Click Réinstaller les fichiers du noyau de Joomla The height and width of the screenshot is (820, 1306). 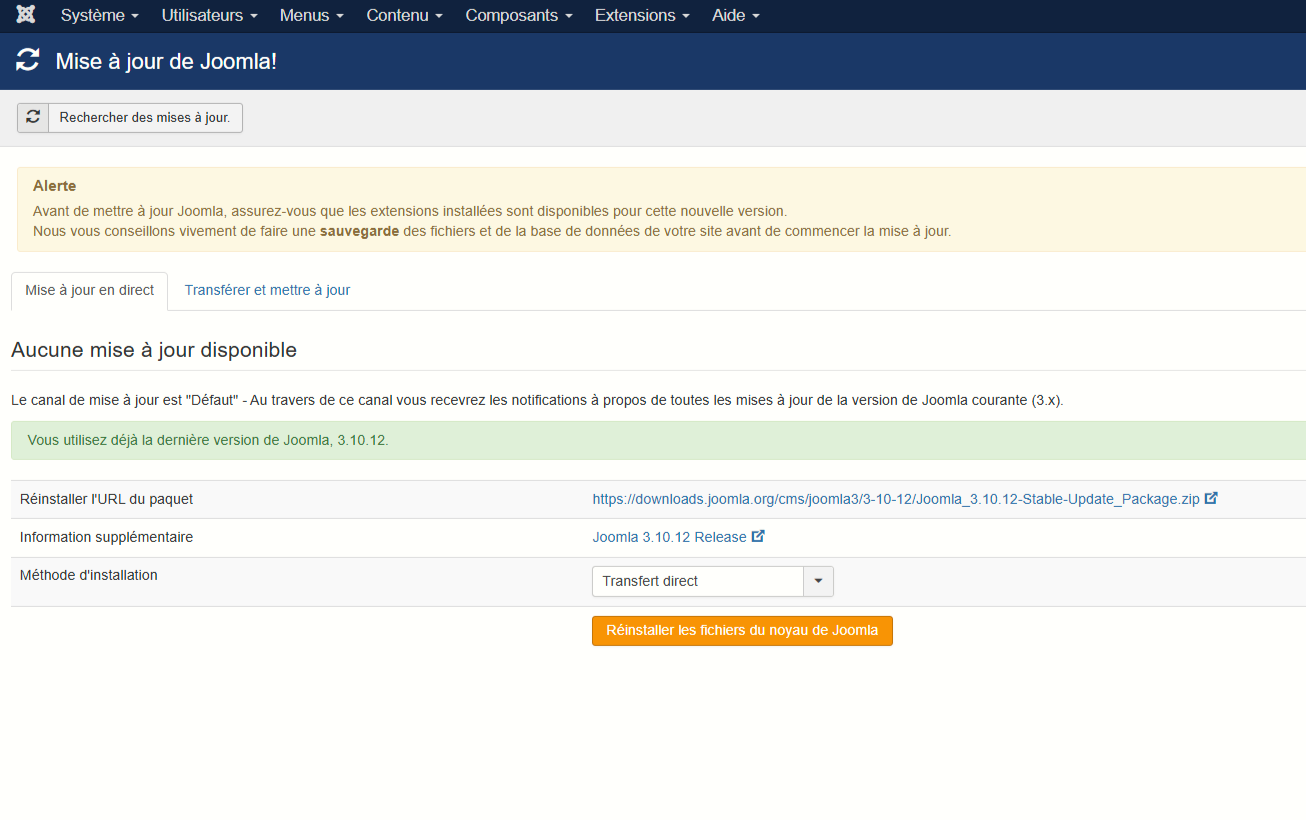click(x=742, y=631)
